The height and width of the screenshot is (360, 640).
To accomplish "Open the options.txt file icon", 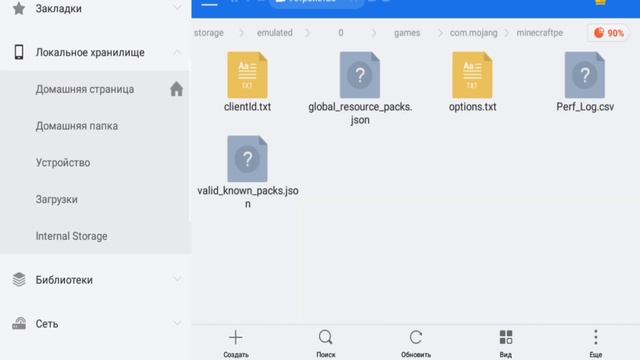I will pos(472,75).
